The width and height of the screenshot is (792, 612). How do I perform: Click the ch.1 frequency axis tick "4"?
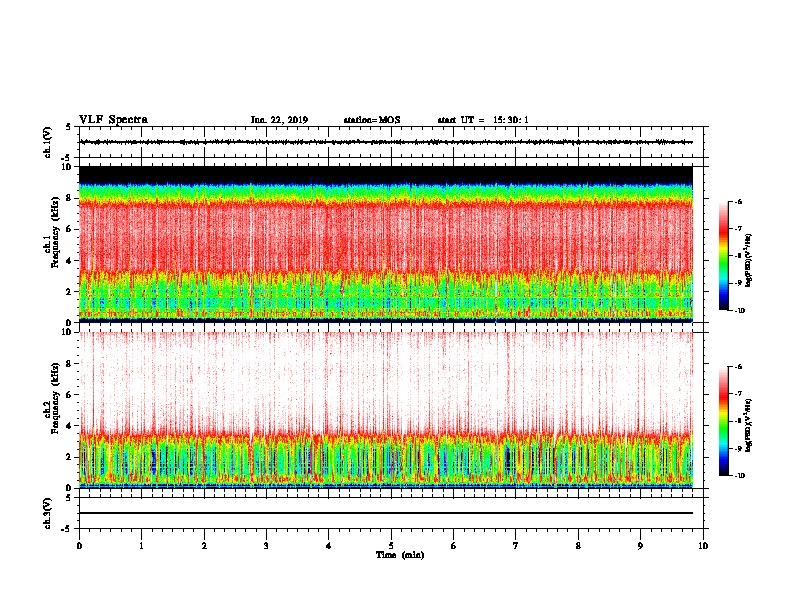(x=69, y=261)
